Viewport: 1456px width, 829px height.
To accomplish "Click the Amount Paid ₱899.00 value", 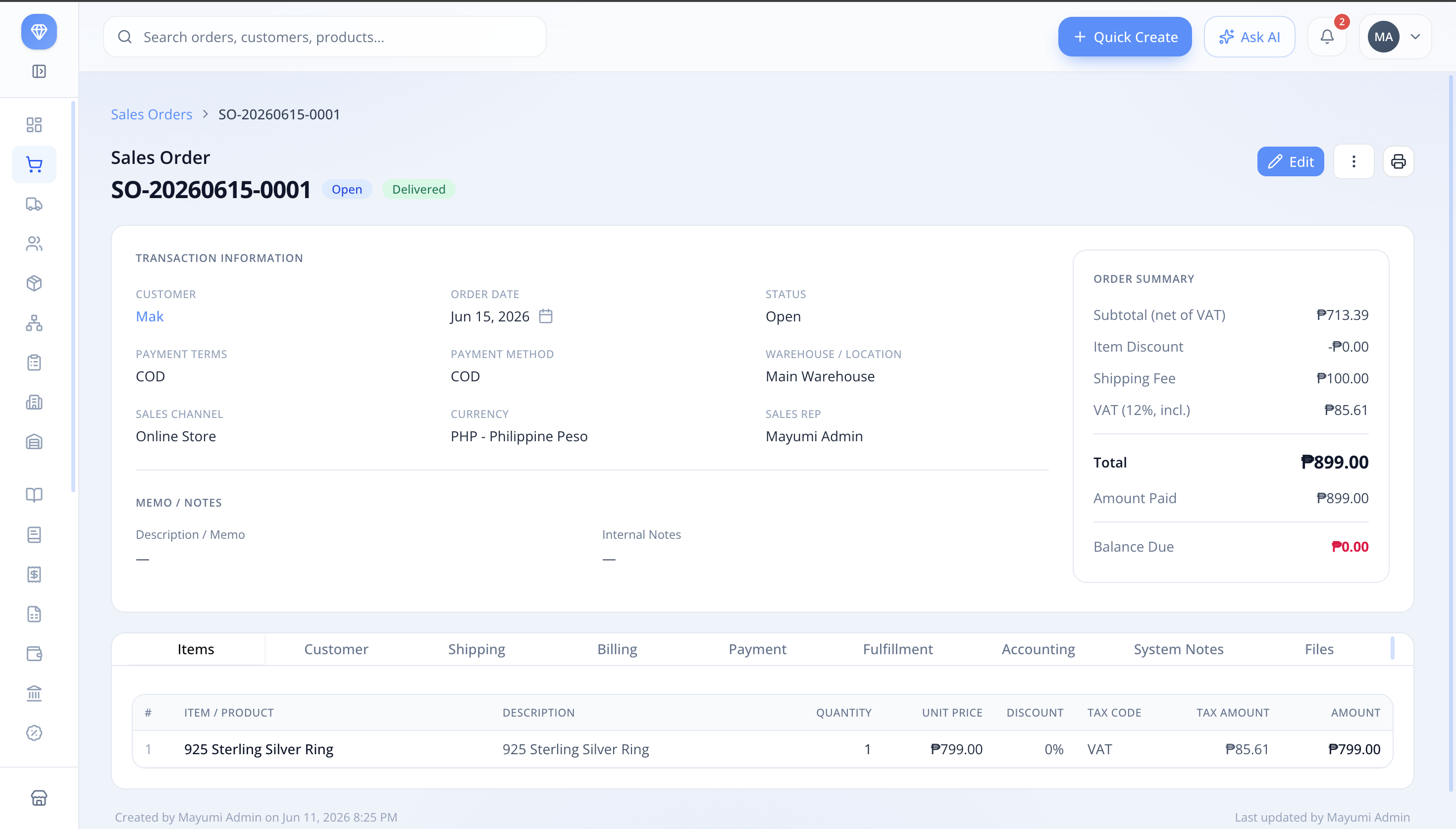I will click(x=1342, y=498).
